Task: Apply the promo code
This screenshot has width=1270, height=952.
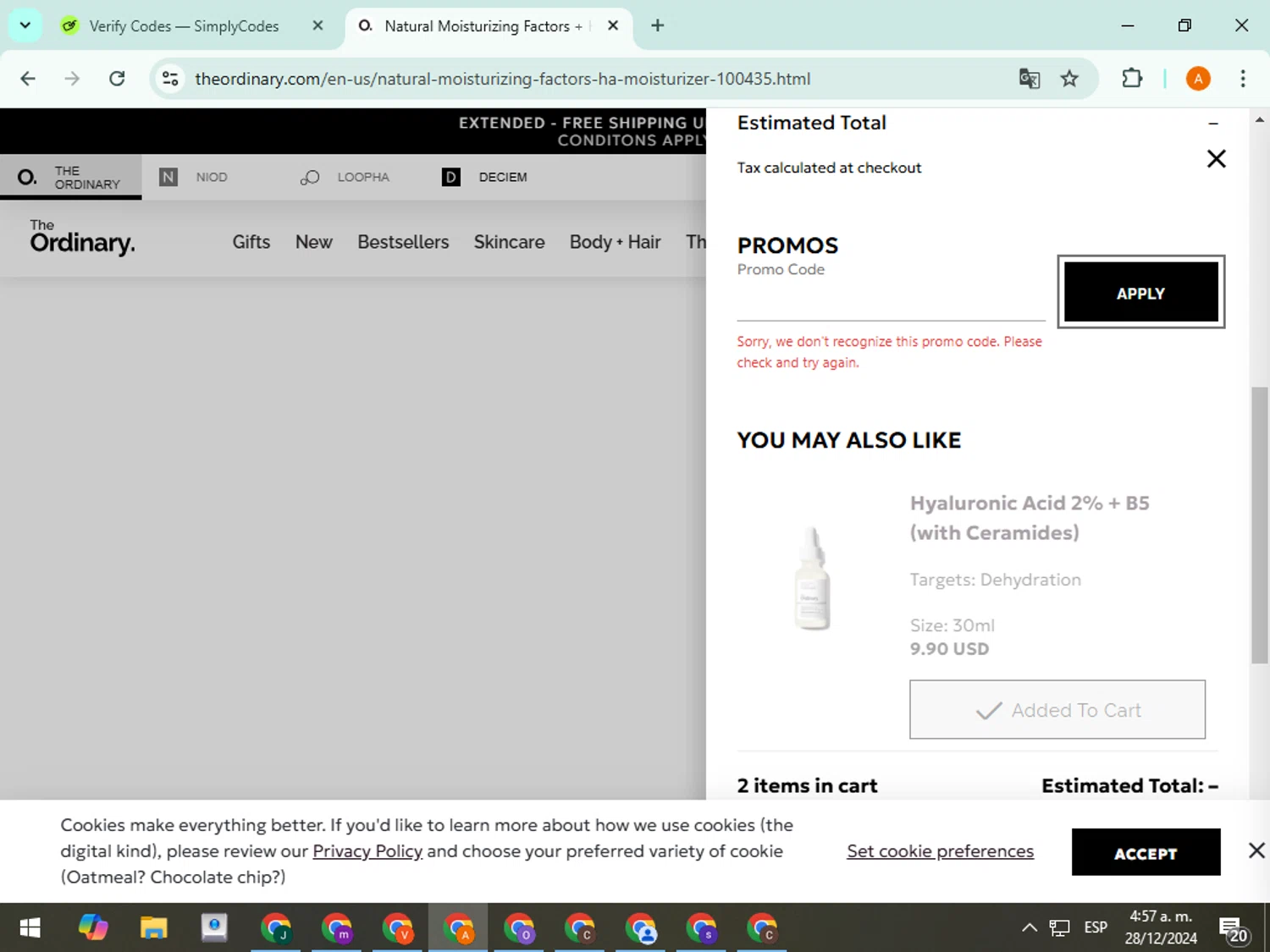Action: click(1140, 292)
